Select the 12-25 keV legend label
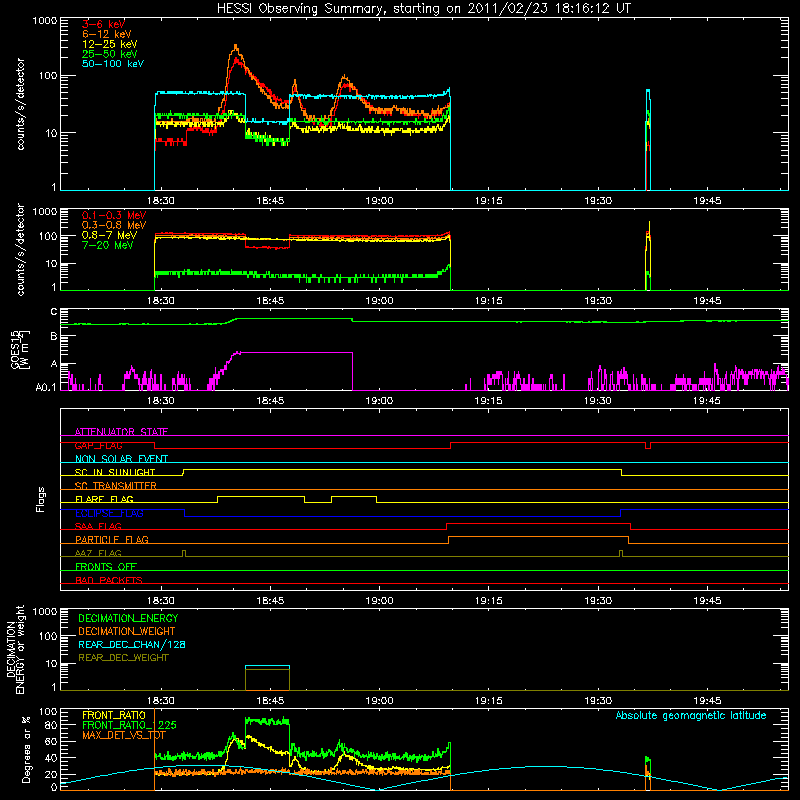The image size is (800, 800). click(110, 44)
